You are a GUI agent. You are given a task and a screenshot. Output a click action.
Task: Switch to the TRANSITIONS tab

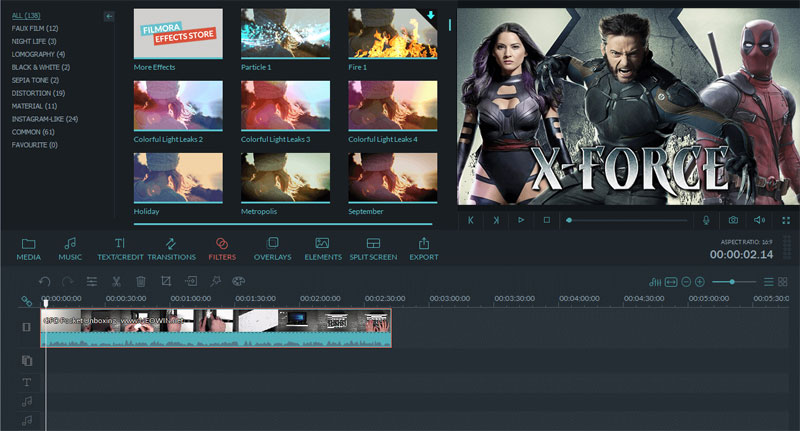(171, 249)
